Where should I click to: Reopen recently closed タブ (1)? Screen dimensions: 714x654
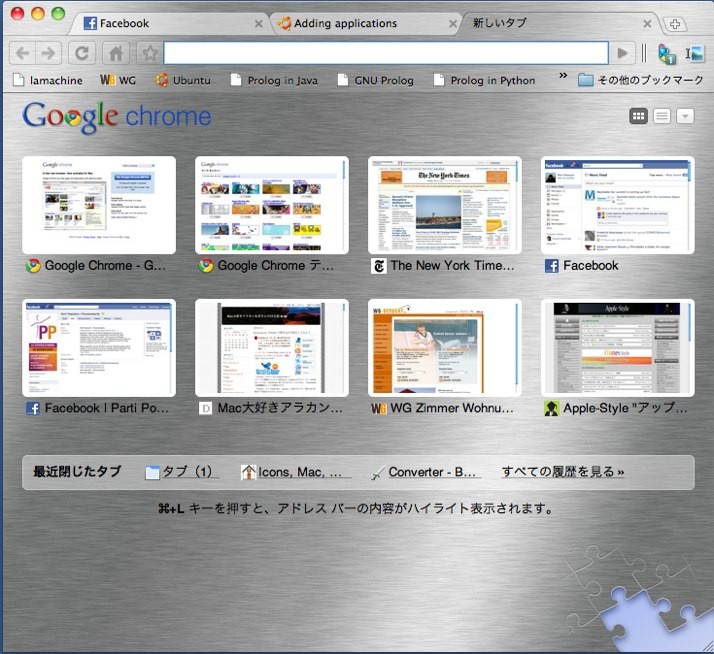[182, 472]
